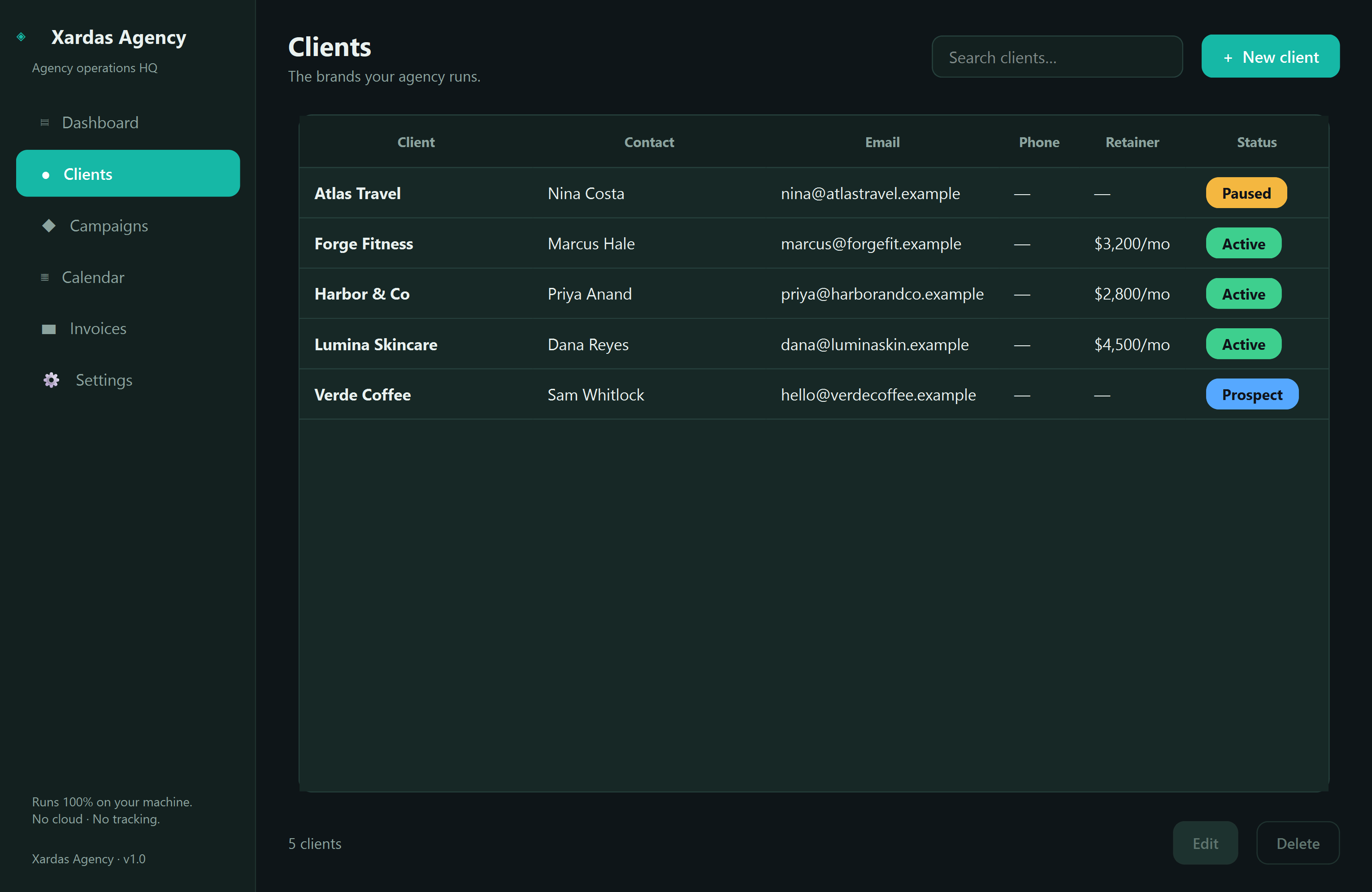Click contact Priya Anand
This screenshot has width=1372, height=892.
point(590,294)
